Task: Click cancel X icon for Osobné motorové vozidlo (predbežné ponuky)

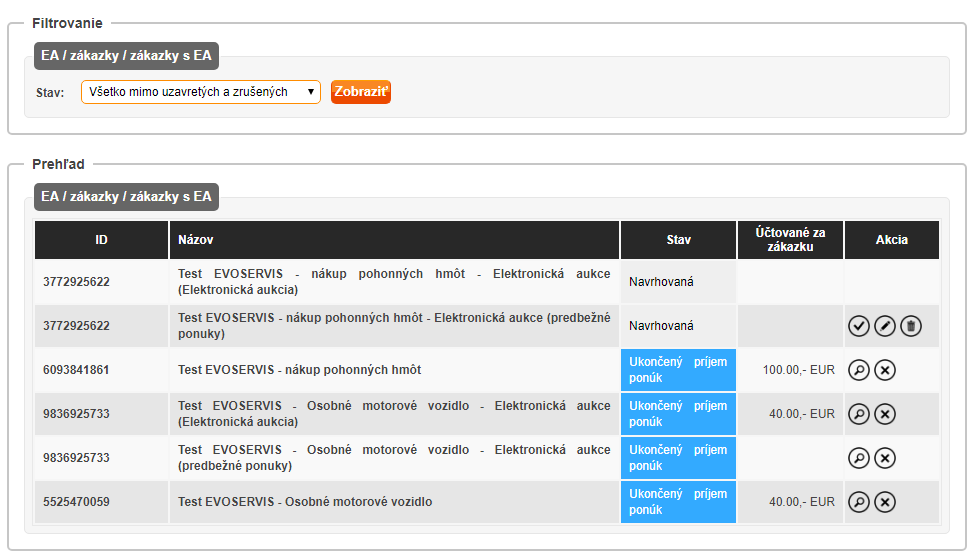Action: pyautogui.click(x=885, y=458)
